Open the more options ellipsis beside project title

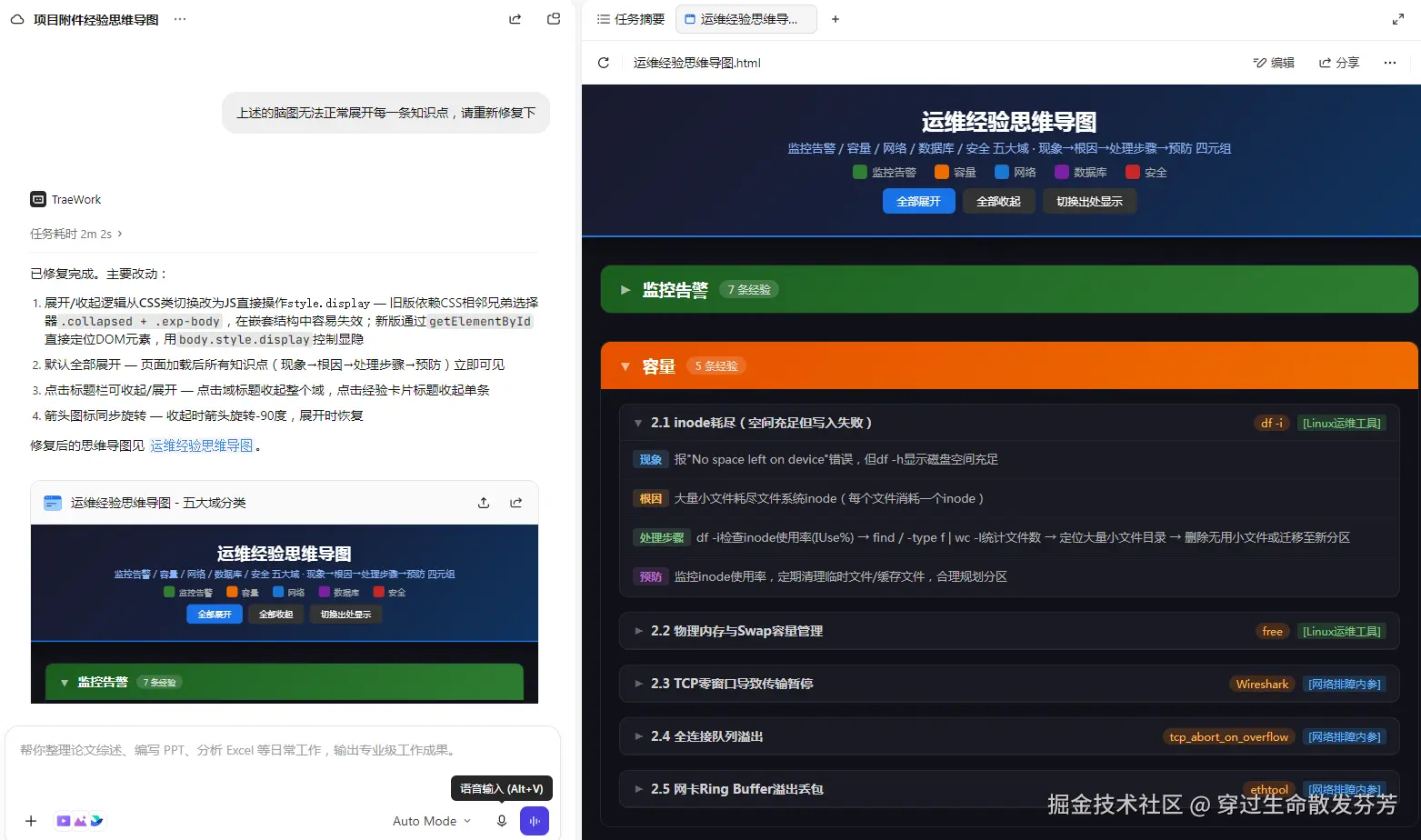pyautogui.click(x=180, y=19)
